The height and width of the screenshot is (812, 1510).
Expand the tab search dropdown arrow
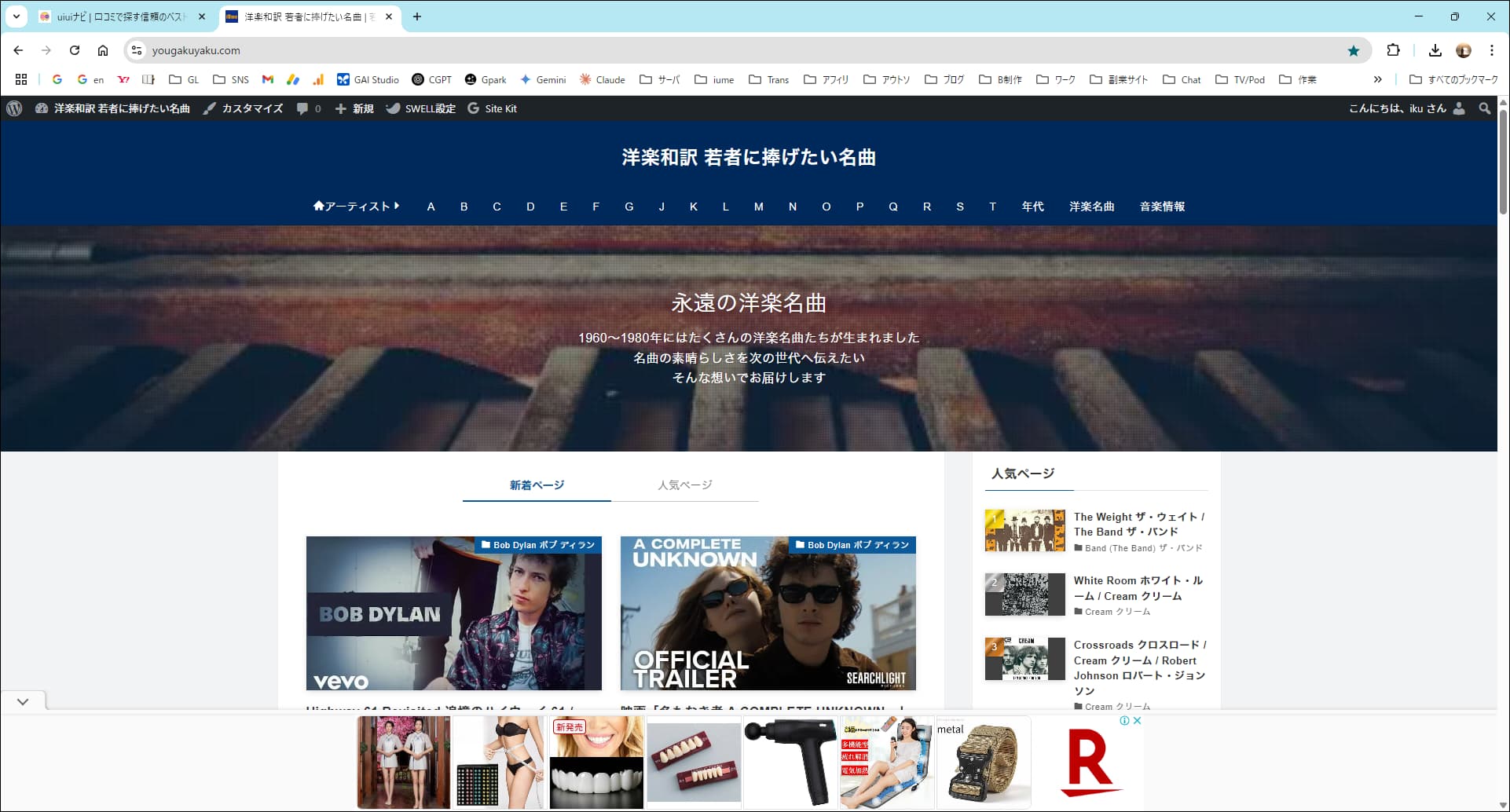[x=16, y=16]
